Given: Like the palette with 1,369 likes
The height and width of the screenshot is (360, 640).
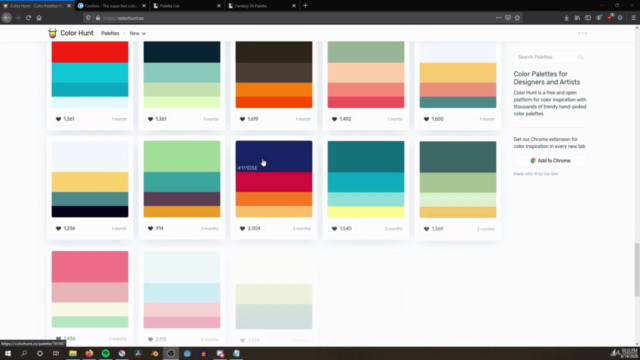Looking at the screenshot, I should pos(433,229).
